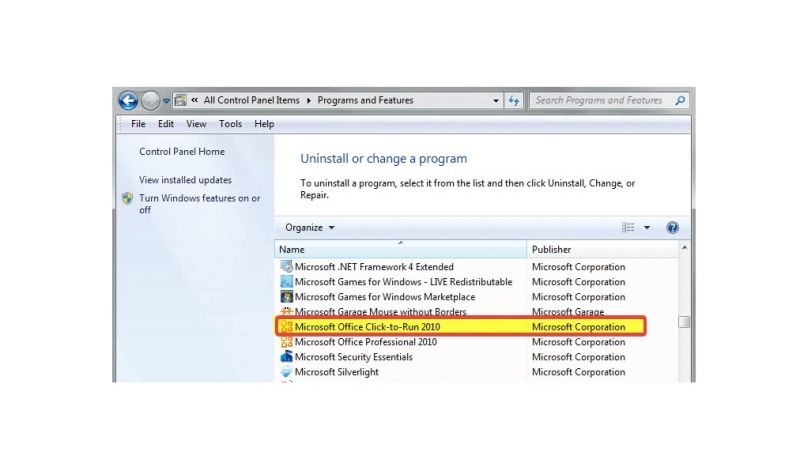Click the scrollbar up arrow
The image size is (800, 450).
click(x=684, y=247)
